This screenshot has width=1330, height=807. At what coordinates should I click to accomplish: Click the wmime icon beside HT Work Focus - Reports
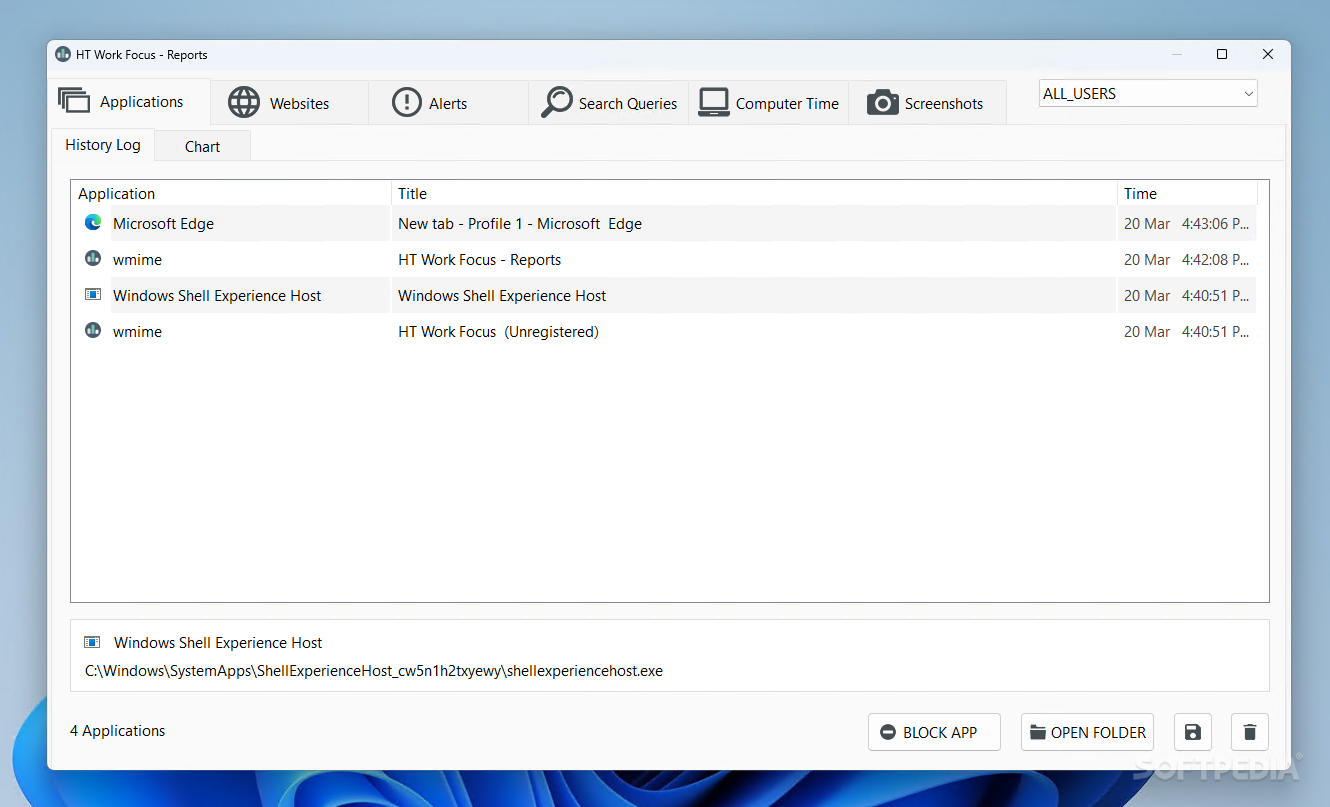coord(93,259)
